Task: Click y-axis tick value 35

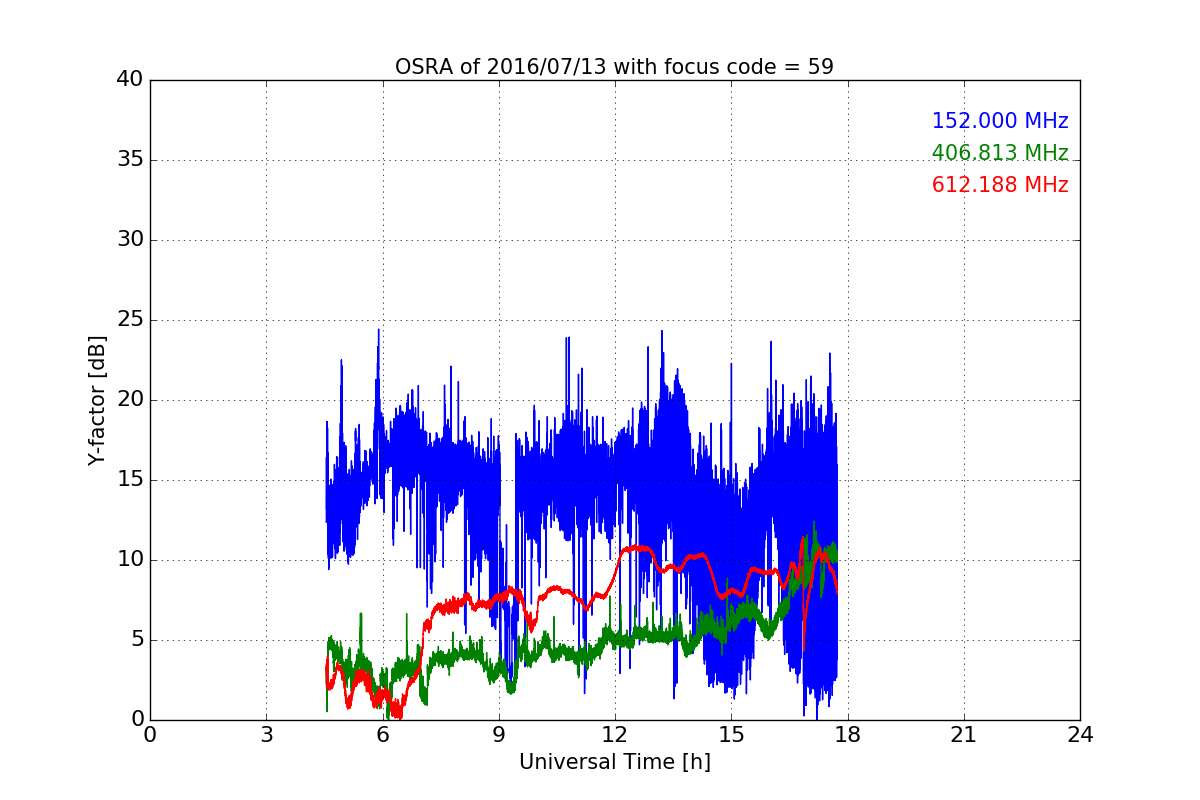Action: [130, 160]
